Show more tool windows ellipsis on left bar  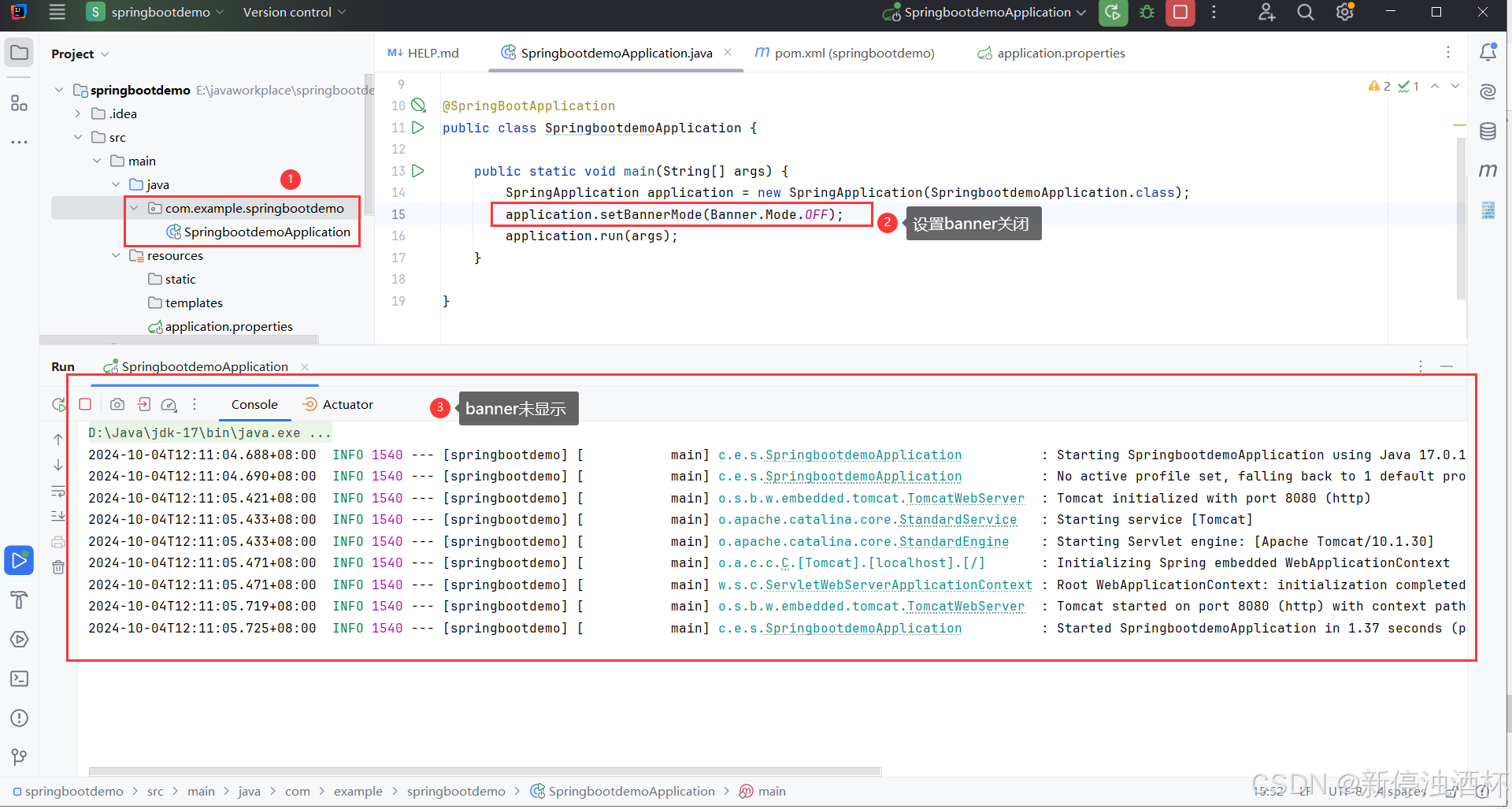pos(20,143)
